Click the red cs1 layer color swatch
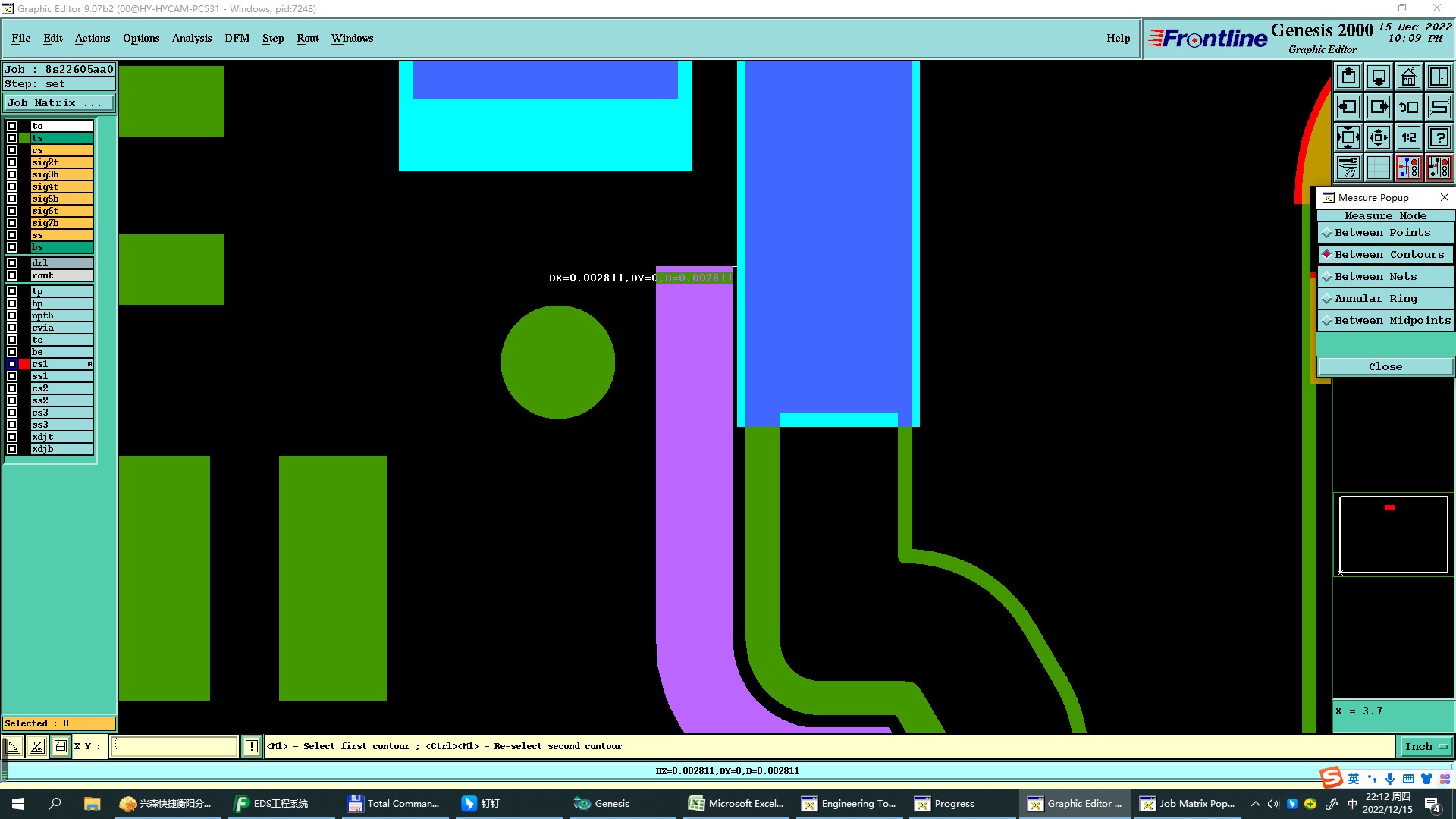This screenshot has height=819, width=1456. point(24,364)
